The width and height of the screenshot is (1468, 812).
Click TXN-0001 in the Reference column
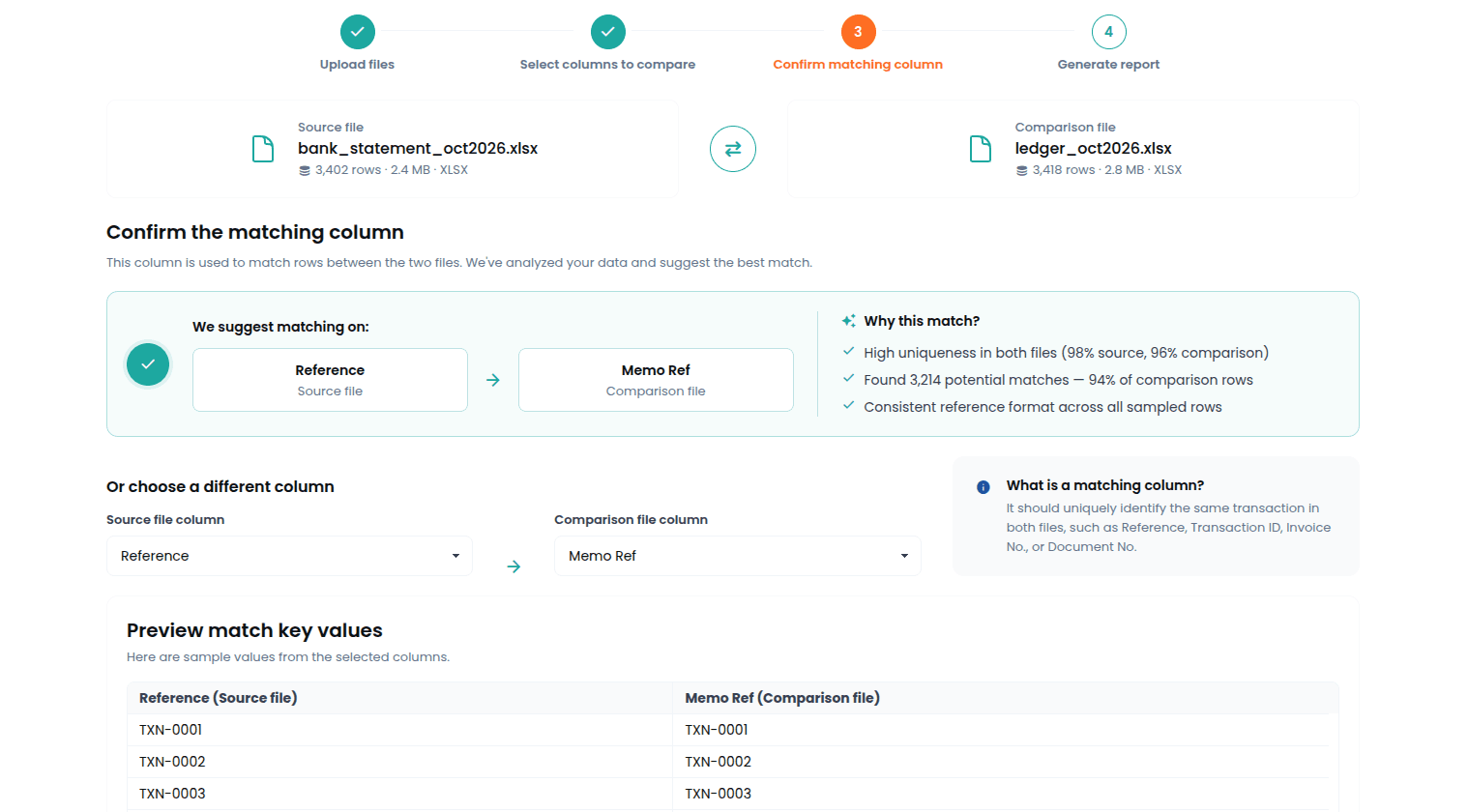click(170, 730)
